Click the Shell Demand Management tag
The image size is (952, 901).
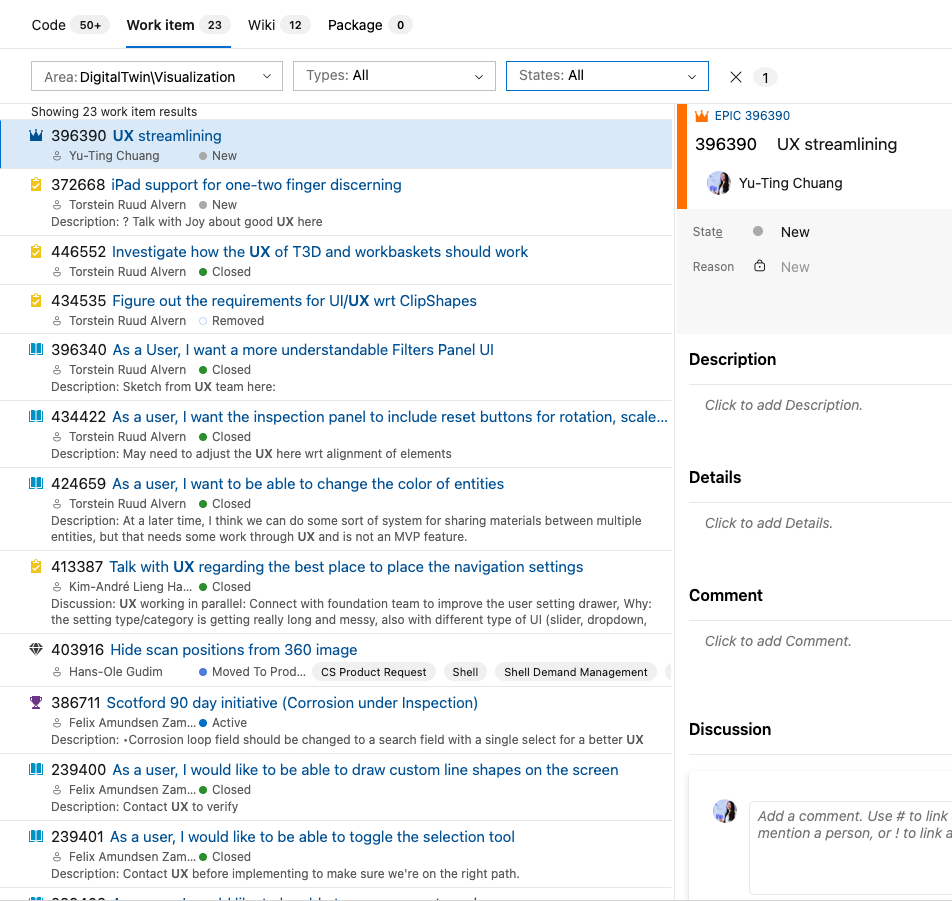point(575,672)
